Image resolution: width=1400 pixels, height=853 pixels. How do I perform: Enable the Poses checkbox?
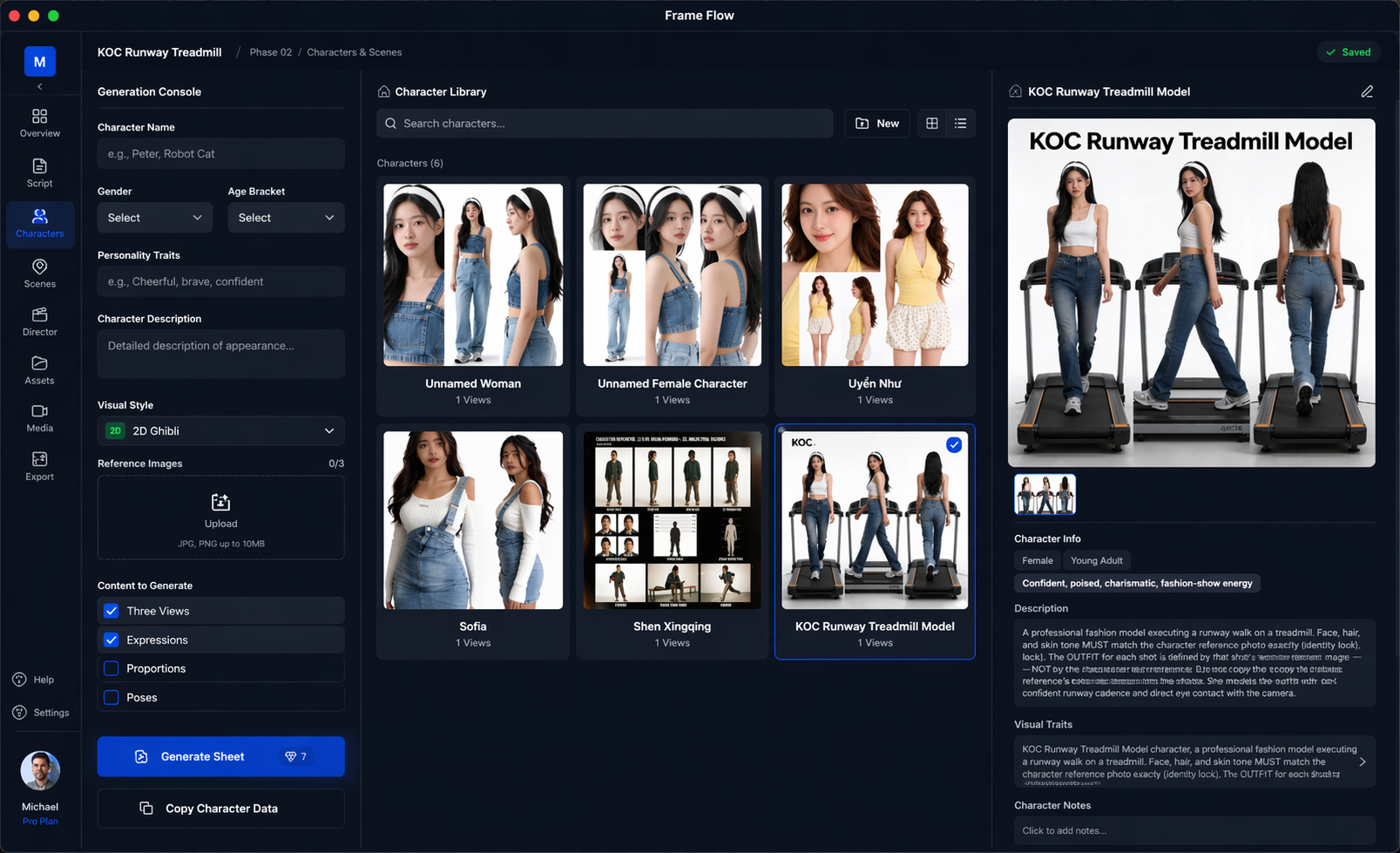(x=112, y=697)
